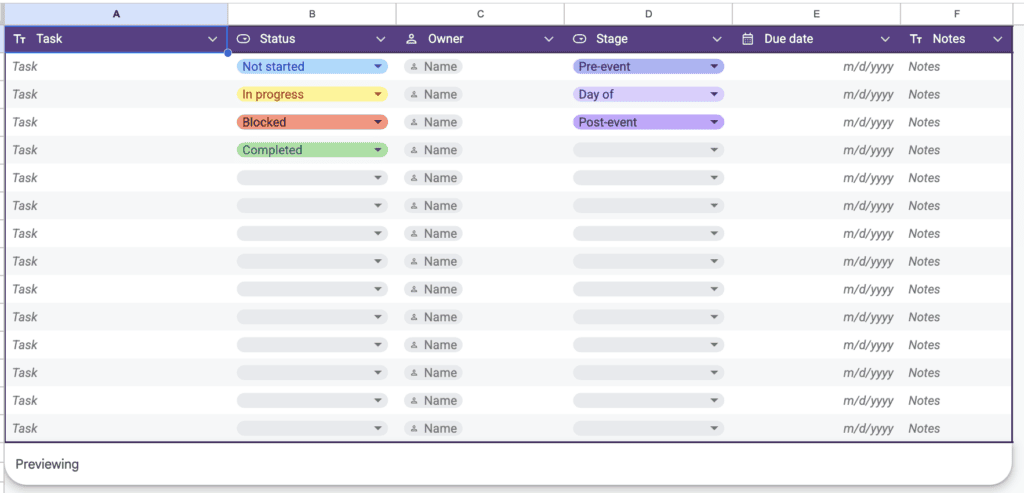Open the Notes column header menu arrow
The width and height of the screenshot is (1024, 493).
click(x=997, y=39)
